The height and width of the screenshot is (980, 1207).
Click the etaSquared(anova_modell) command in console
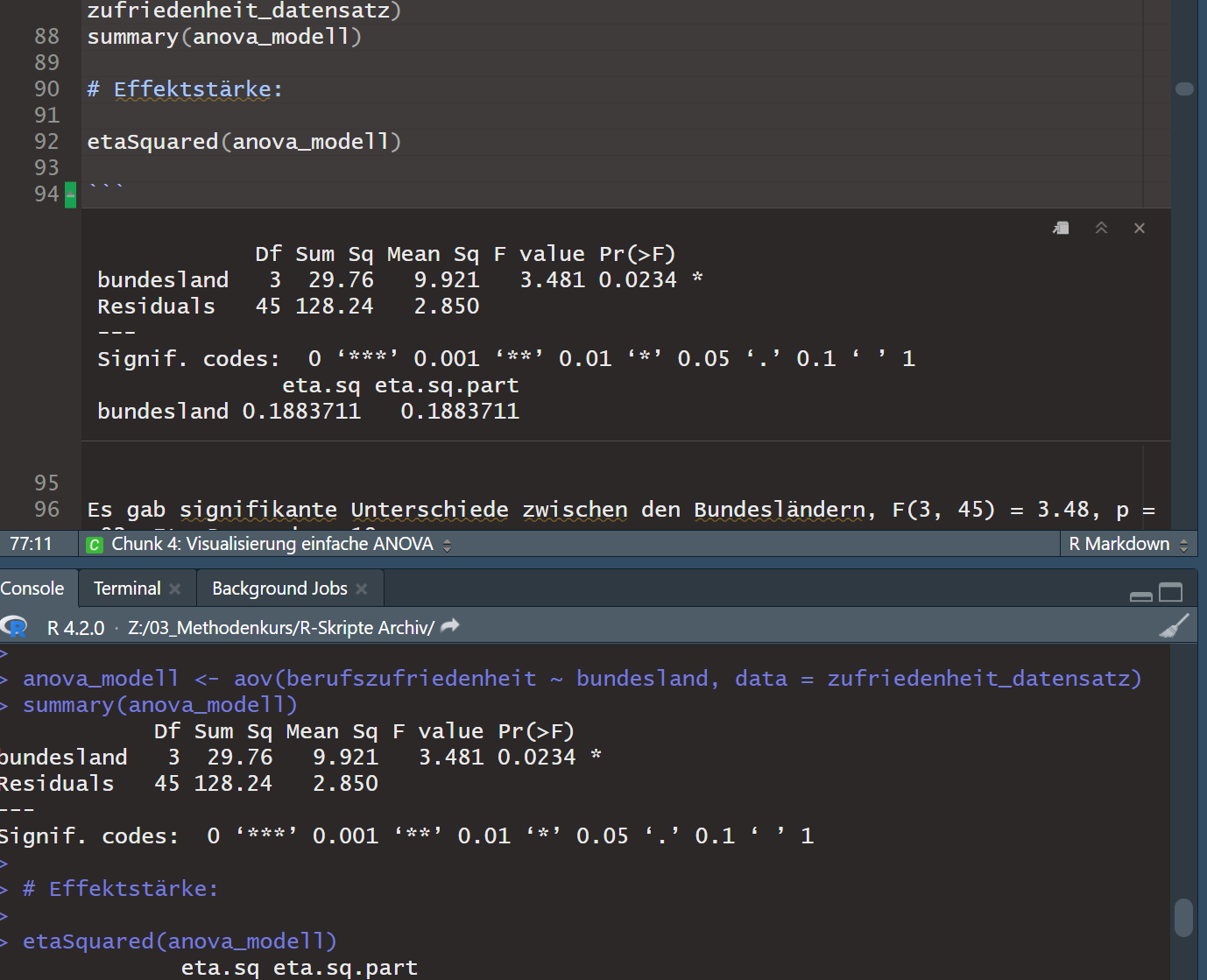[x=180, y=941]
